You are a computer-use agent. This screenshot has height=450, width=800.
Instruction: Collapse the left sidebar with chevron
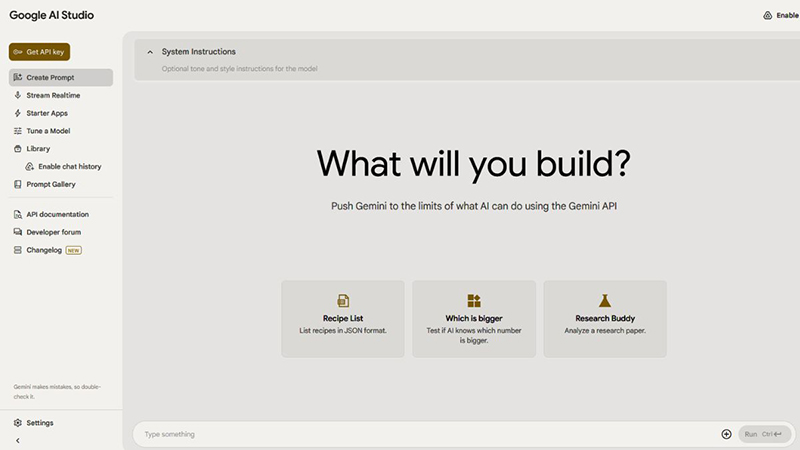click(x=18, y=440)
